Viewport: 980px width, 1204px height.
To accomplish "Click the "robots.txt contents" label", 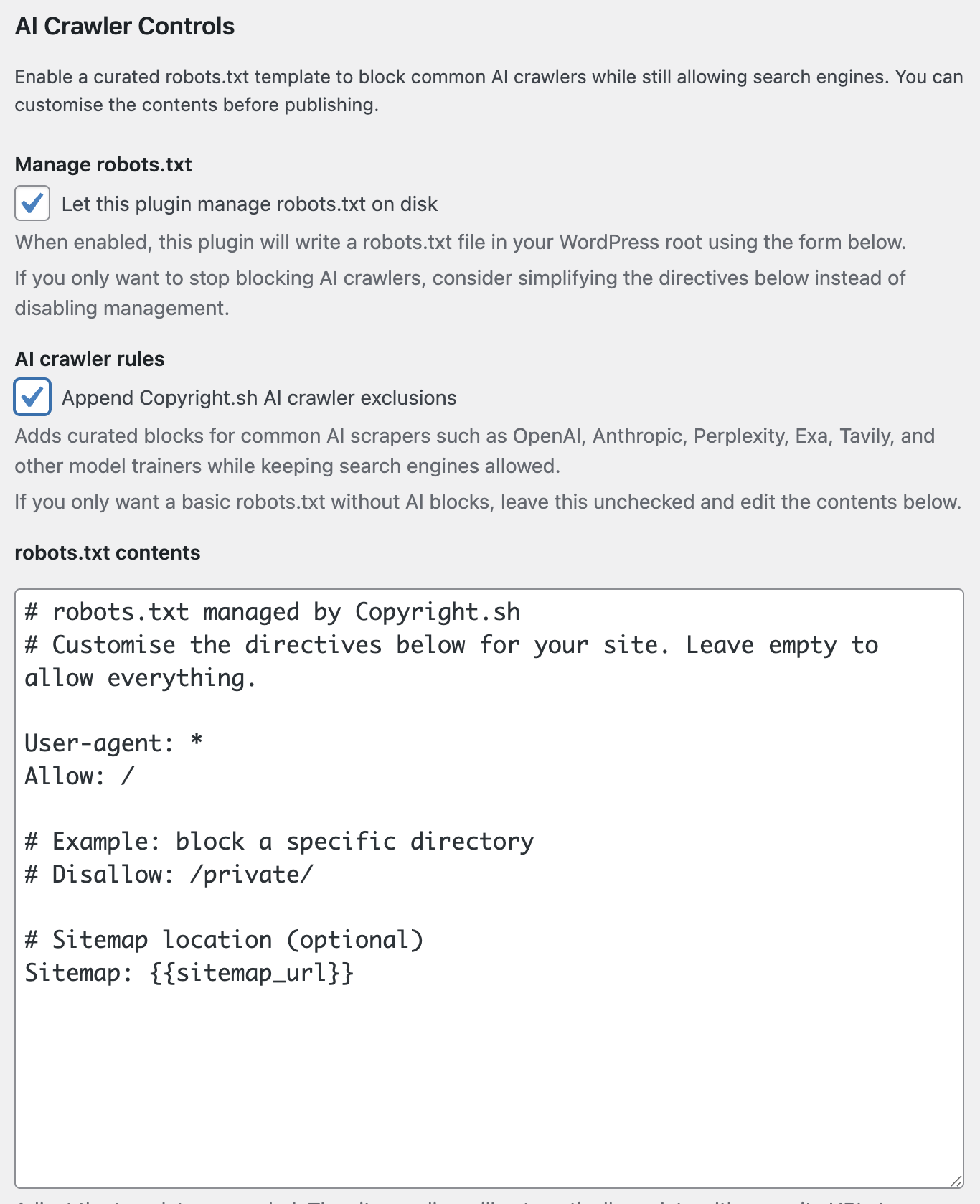I will coord(106,552).
